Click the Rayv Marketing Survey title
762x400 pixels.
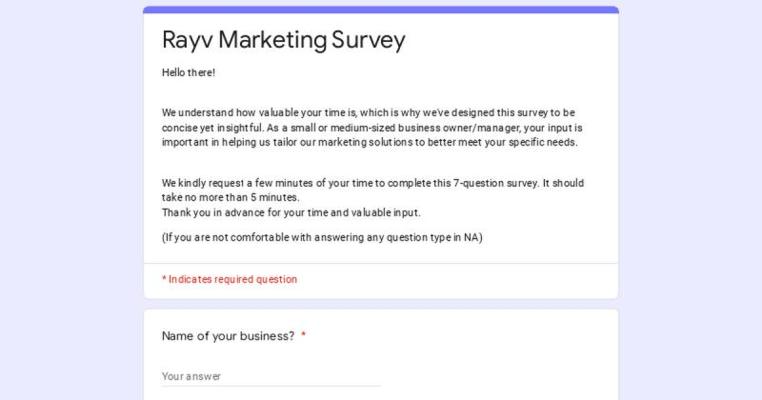283,40
